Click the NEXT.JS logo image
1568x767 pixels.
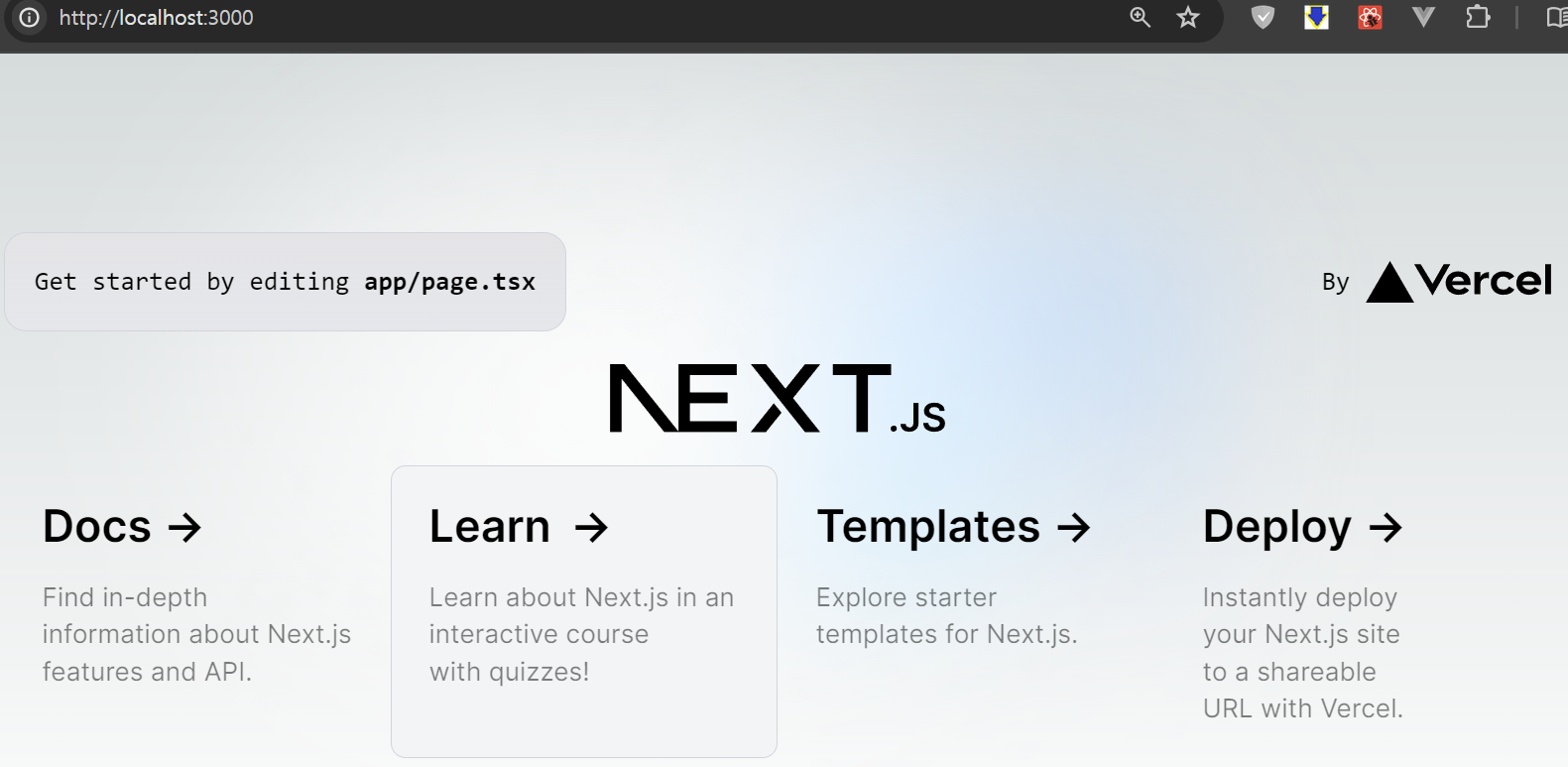click(778, 398)
